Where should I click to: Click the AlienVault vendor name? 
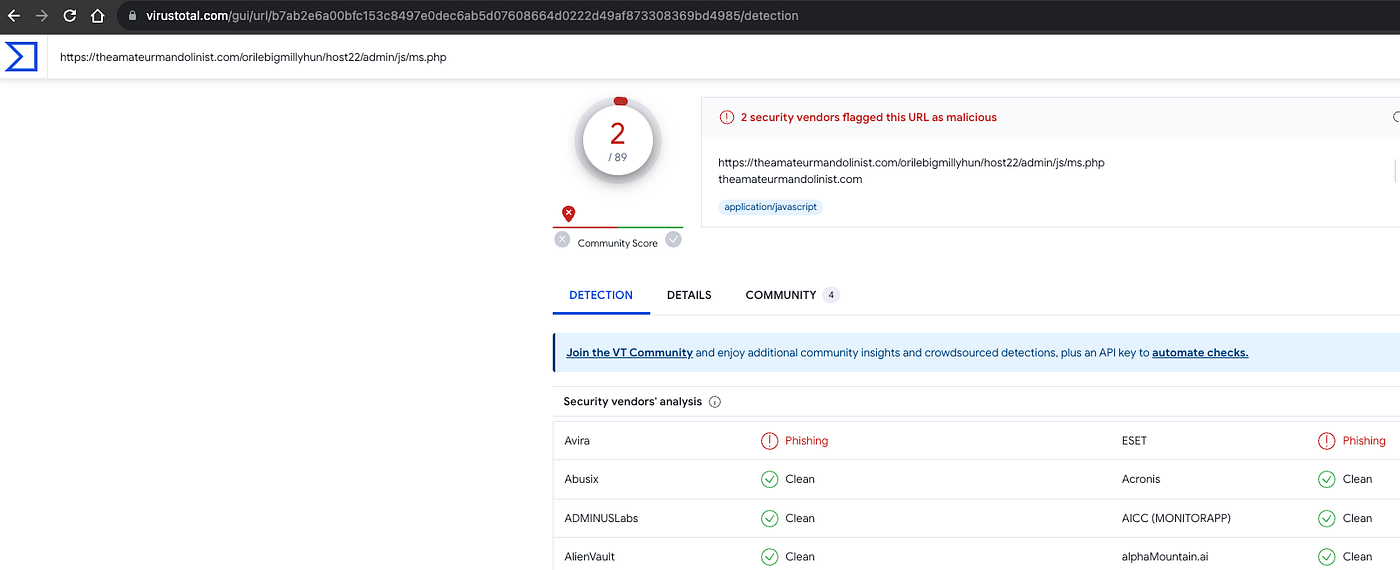[591, 557]
